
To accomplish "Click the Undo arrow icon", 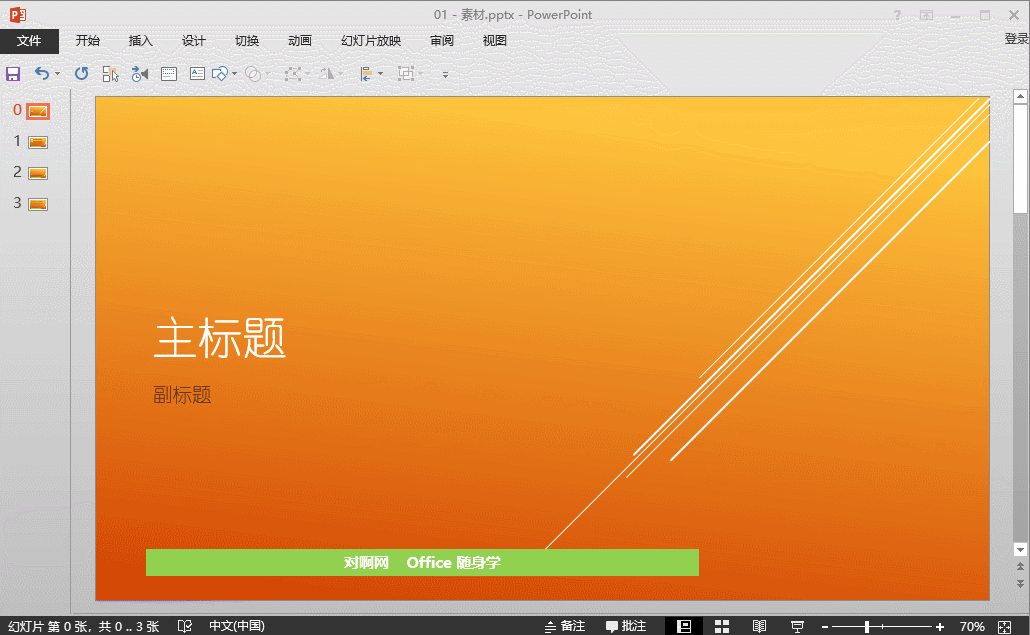I will (x=41, y=74).
